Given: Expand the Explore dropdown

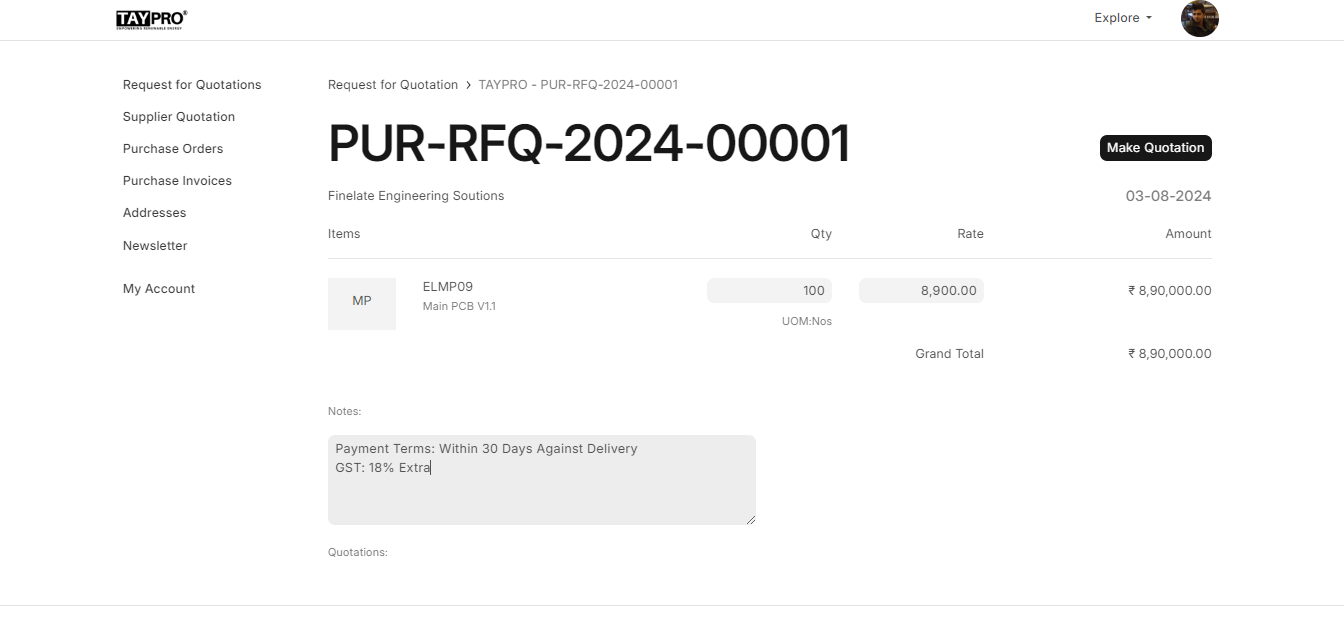Looking at the screenshot, I should [1123, 18].
